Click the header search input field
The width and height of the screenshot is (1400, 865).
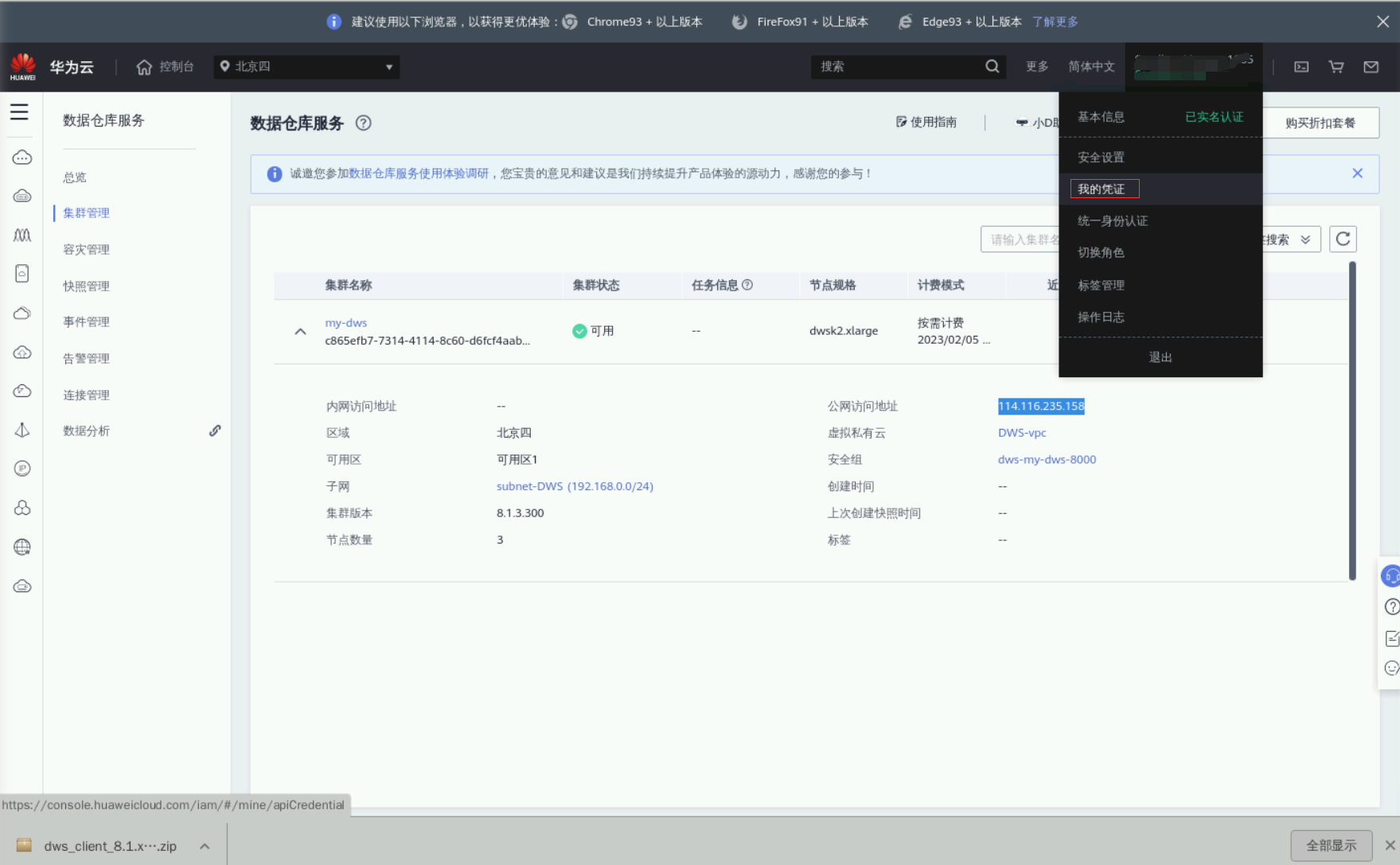coord(899,67)
